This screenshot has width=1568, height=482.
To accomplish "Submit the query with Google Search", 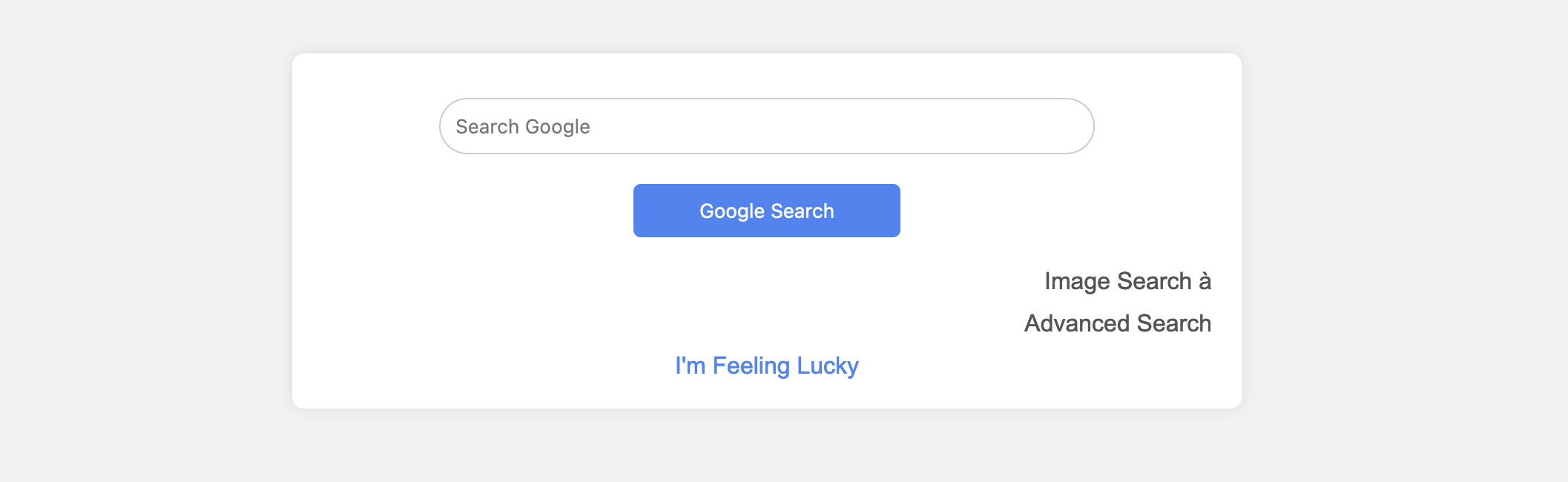I will point(766,211).
